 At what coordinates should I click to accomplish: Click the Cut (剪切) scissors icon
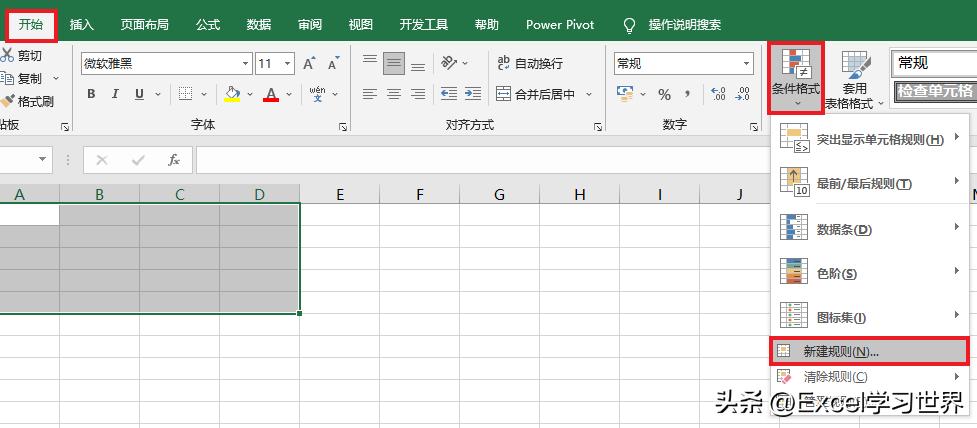[x=6, y=55]
